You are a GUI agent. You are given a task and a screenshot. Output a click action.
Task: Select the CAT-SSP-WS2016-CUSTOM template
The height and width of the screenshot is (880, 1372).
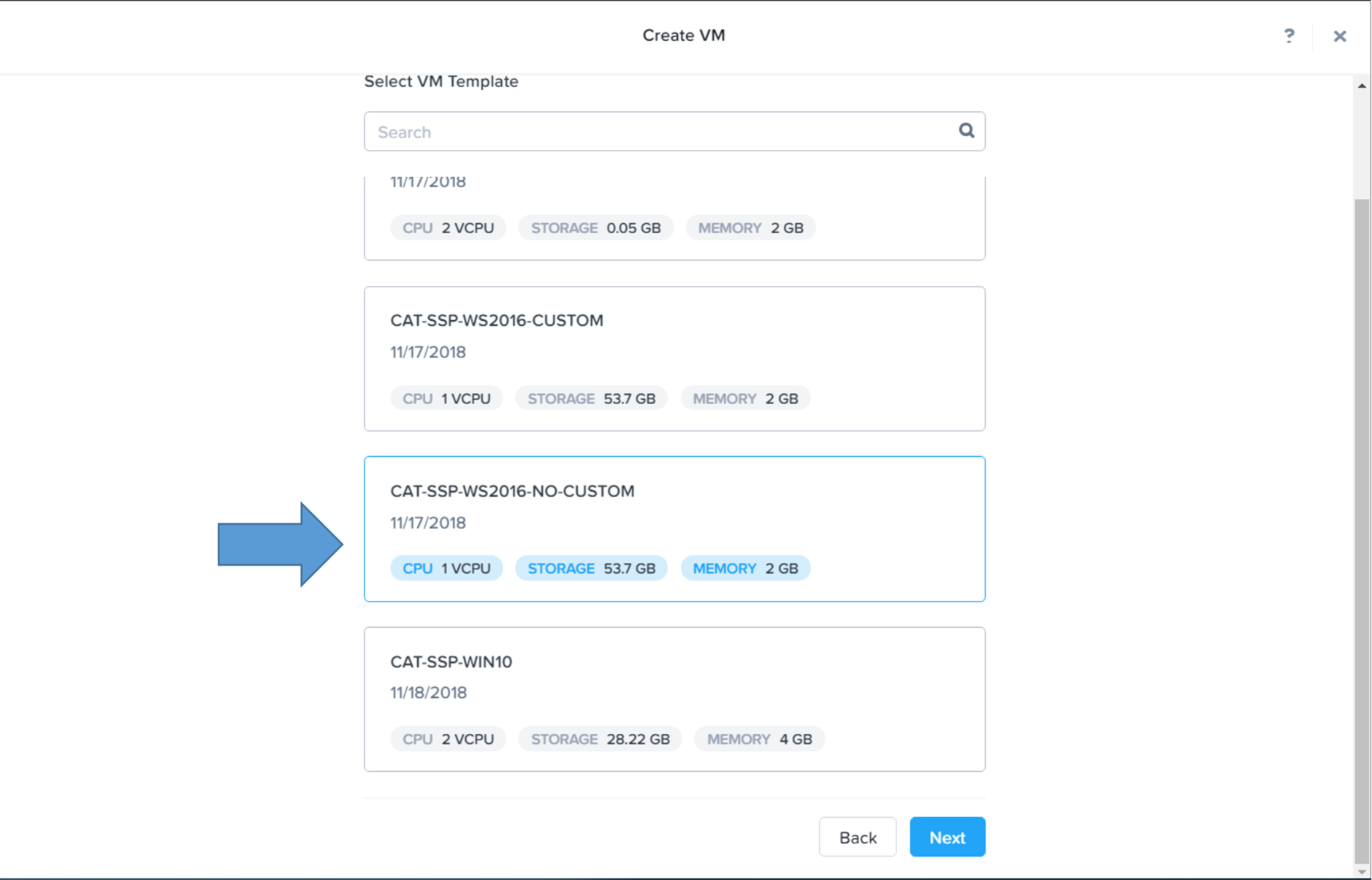674,359
